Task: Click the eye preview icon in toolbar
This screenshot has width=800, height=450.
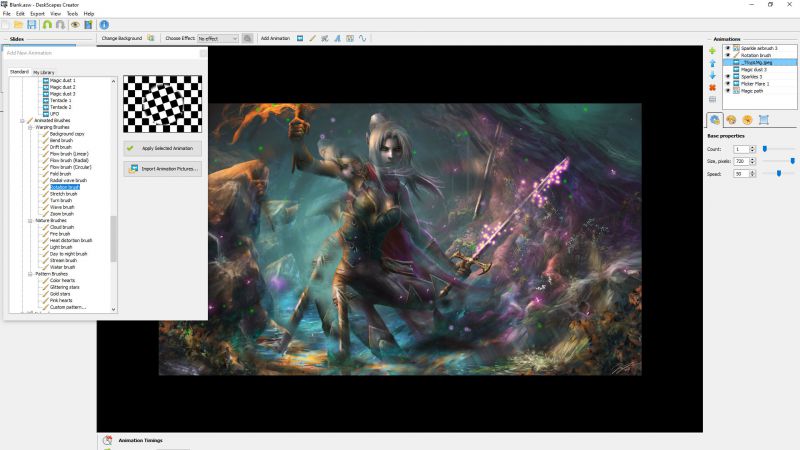Action: [x=74, y=24]
